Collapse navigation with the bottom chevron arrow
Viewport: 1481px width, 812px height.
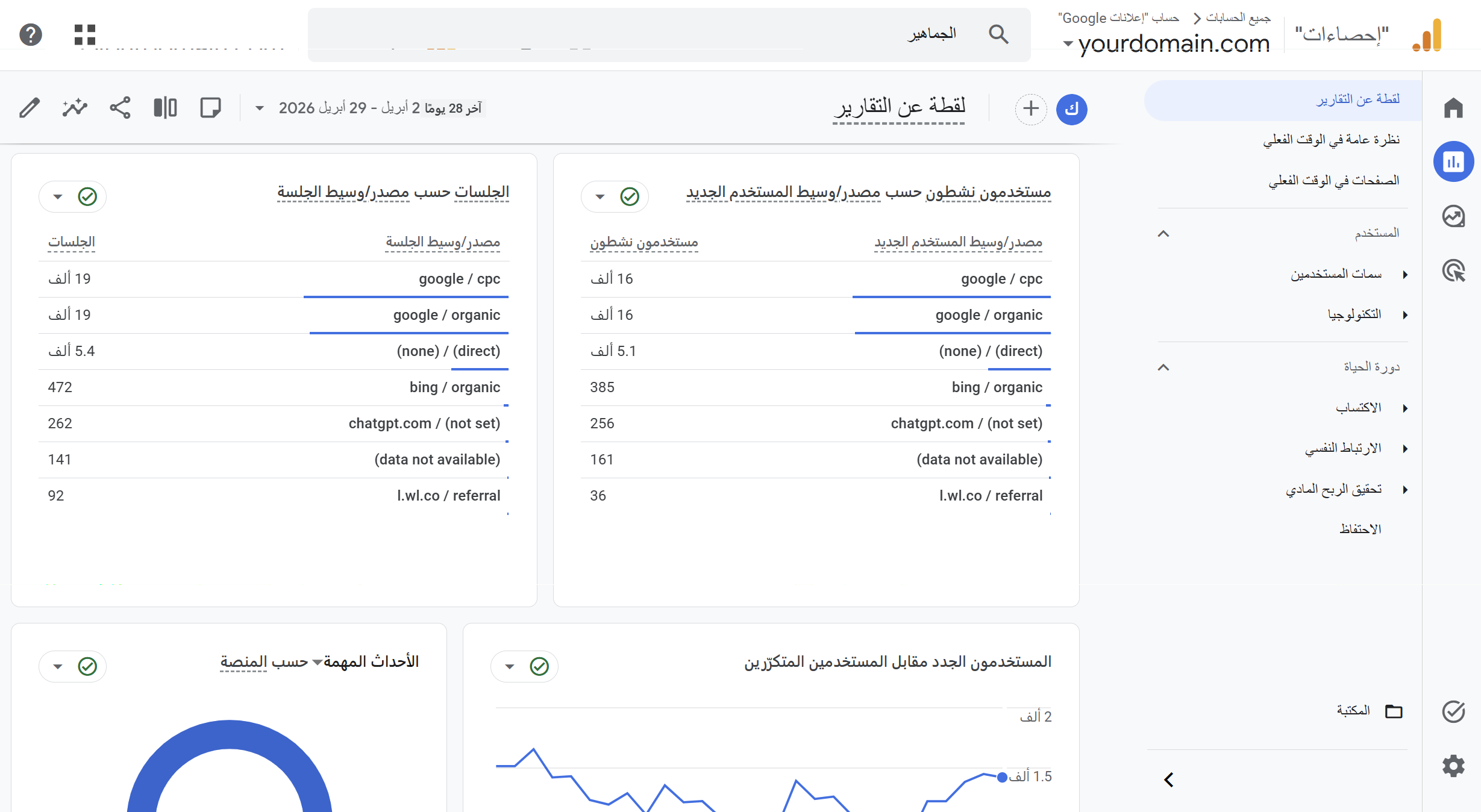point(1169,779)
